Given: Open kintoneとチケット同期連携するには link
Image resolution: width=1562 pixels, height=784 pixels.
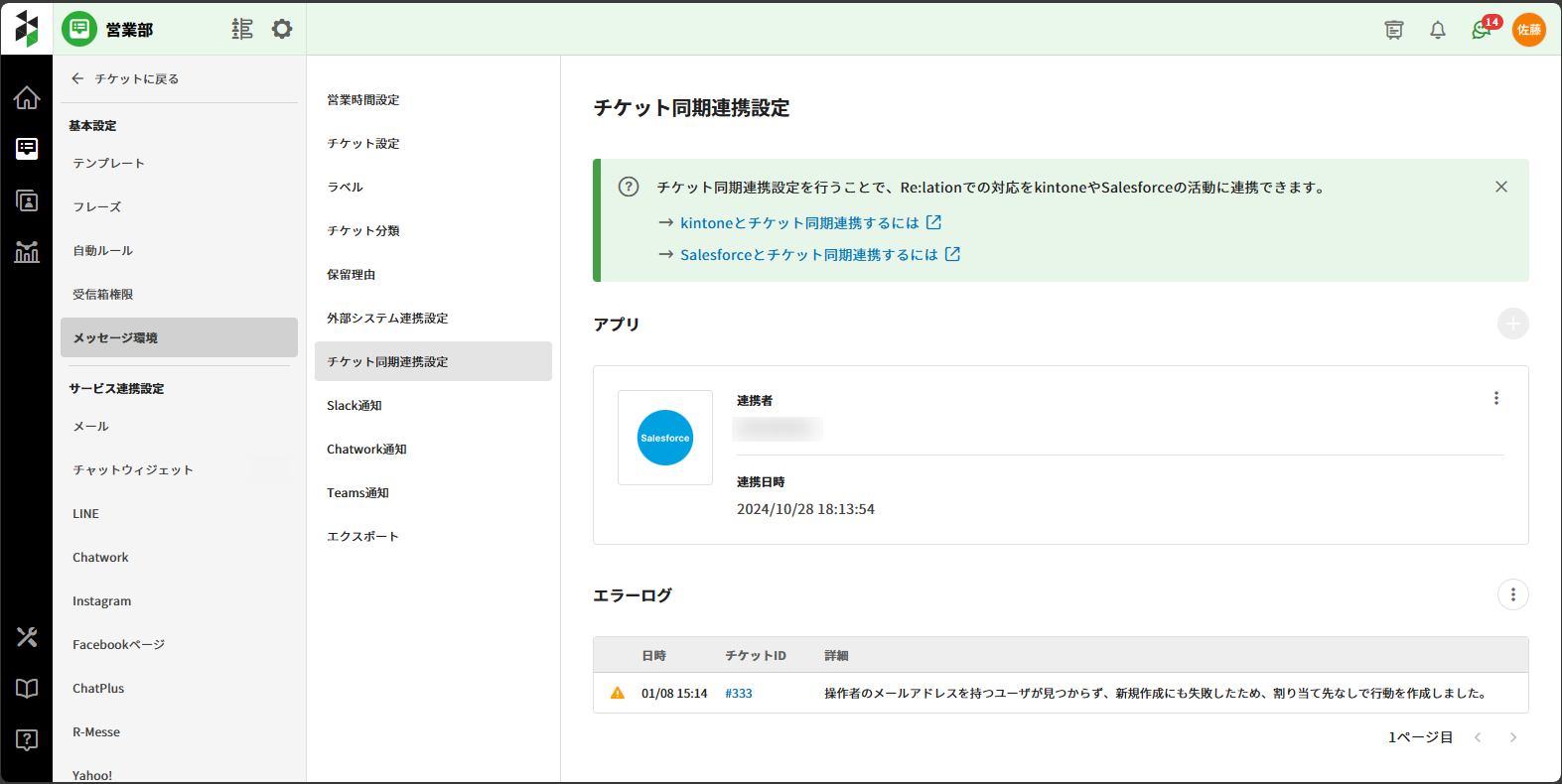Looking at the screenshot, I should 799,223.
